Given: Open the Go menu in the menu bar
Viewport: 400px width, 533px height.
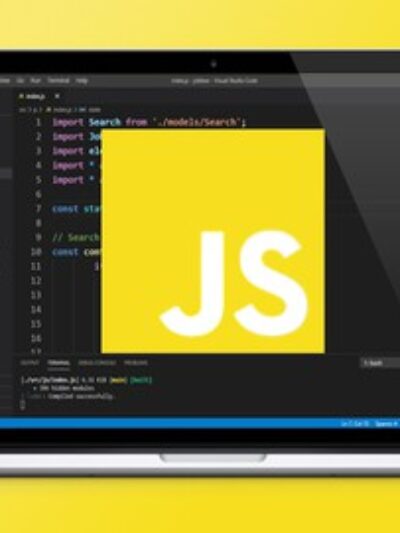Looking at the screenshot, I should [x=20, y=81].
